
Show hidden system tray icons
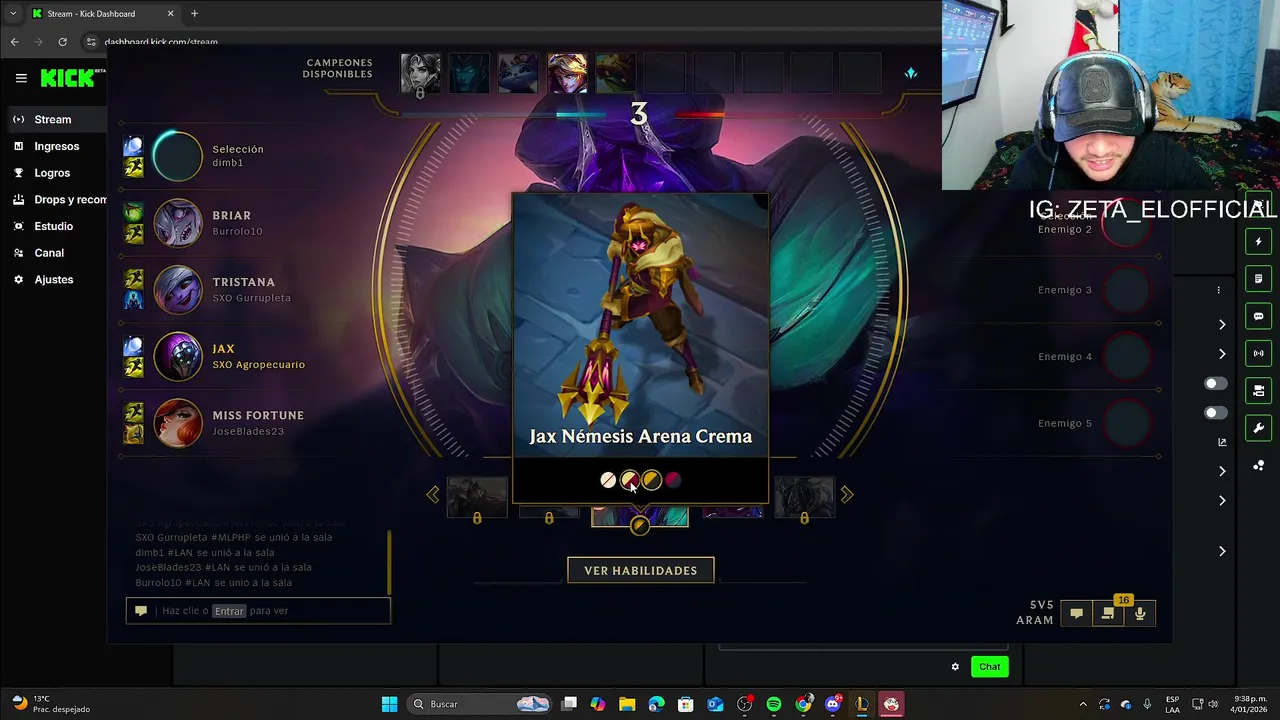pyautogui.click(x=1083, y=704)
